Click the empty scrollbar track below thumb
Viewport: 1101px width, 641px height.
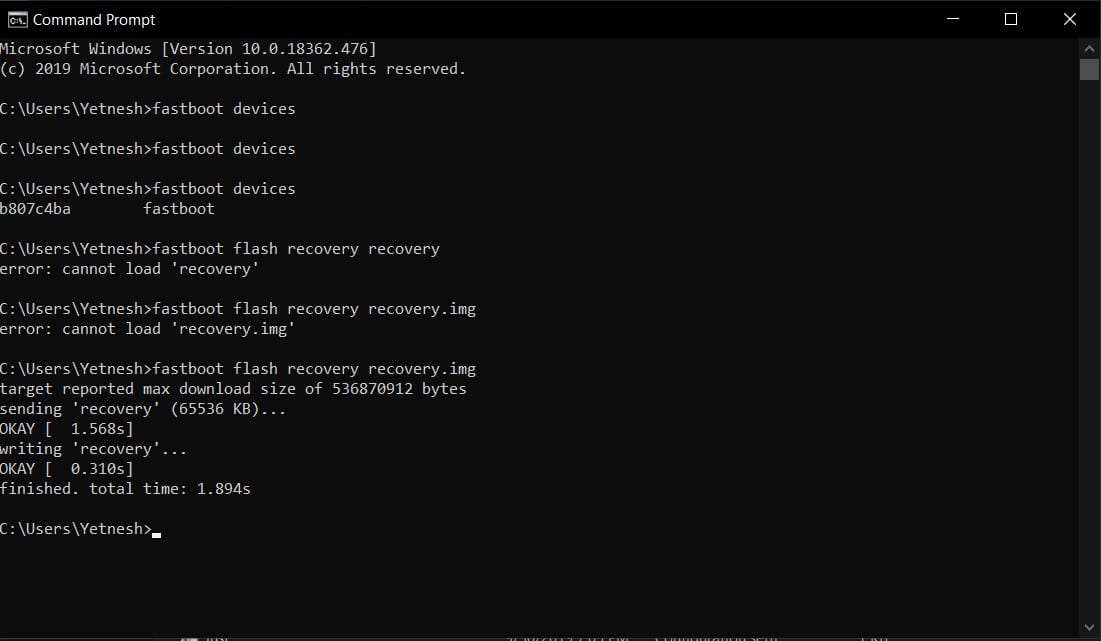1090,350
